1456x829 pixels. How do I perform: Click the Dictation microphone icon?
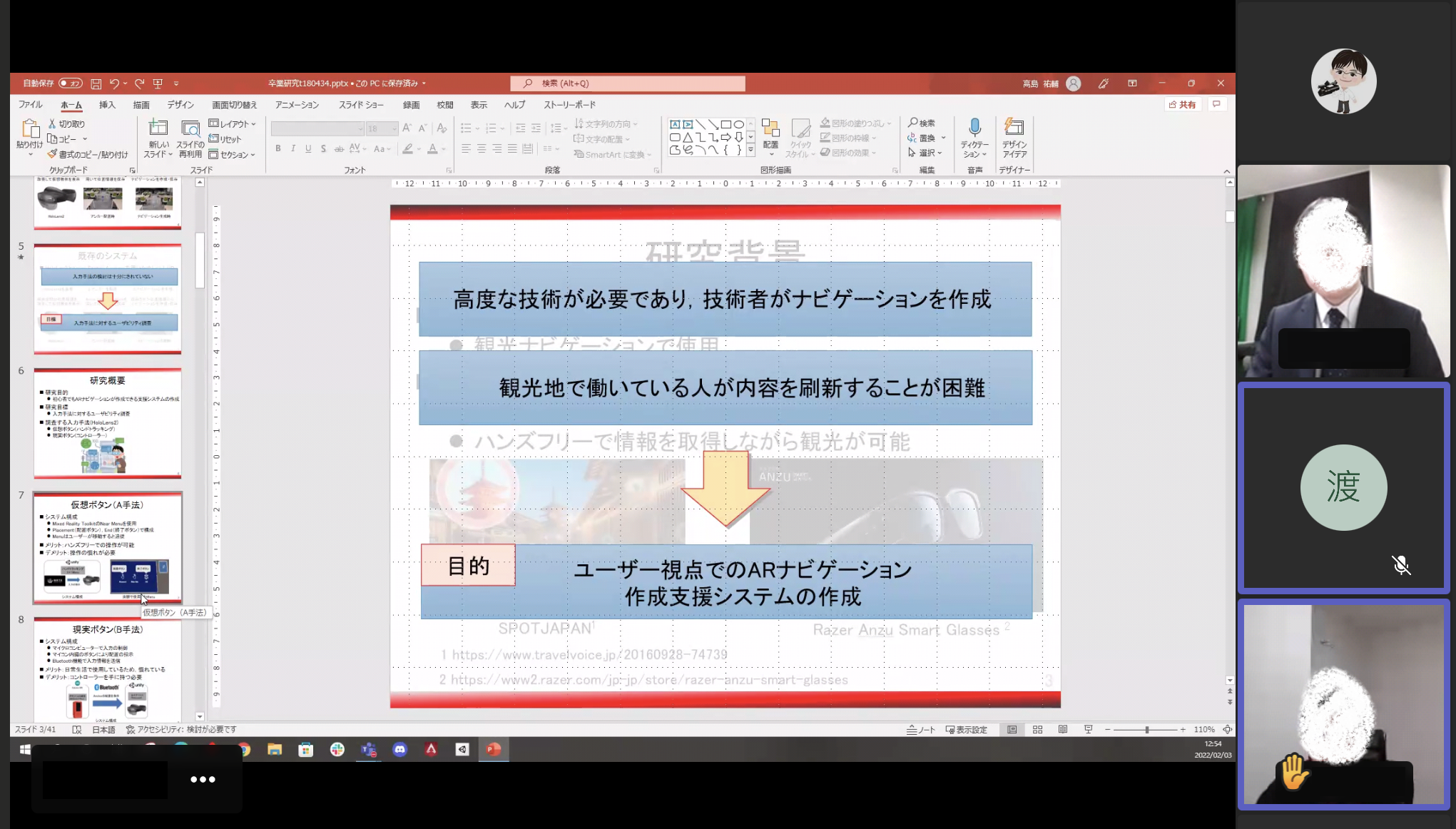click(974, 128)
